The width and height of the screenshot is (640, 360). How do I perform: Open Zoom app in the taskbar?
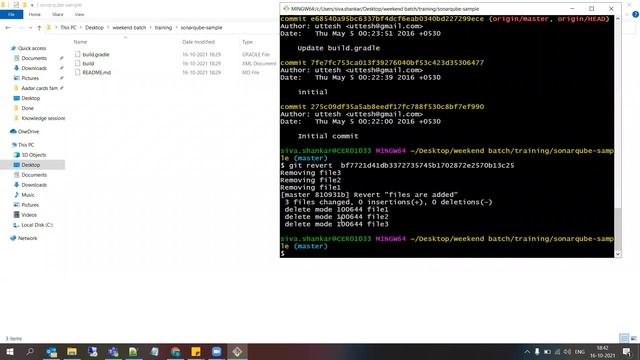(216, 351)
